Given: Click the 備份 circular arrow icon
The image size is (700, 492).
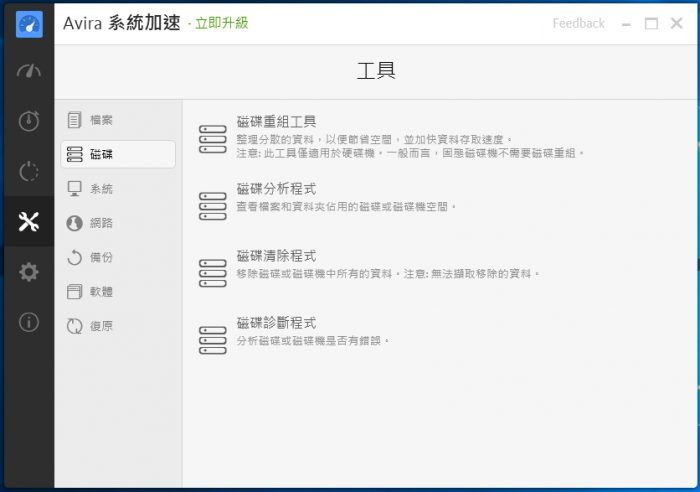Looking at the screenshot, I should [75, 257].
